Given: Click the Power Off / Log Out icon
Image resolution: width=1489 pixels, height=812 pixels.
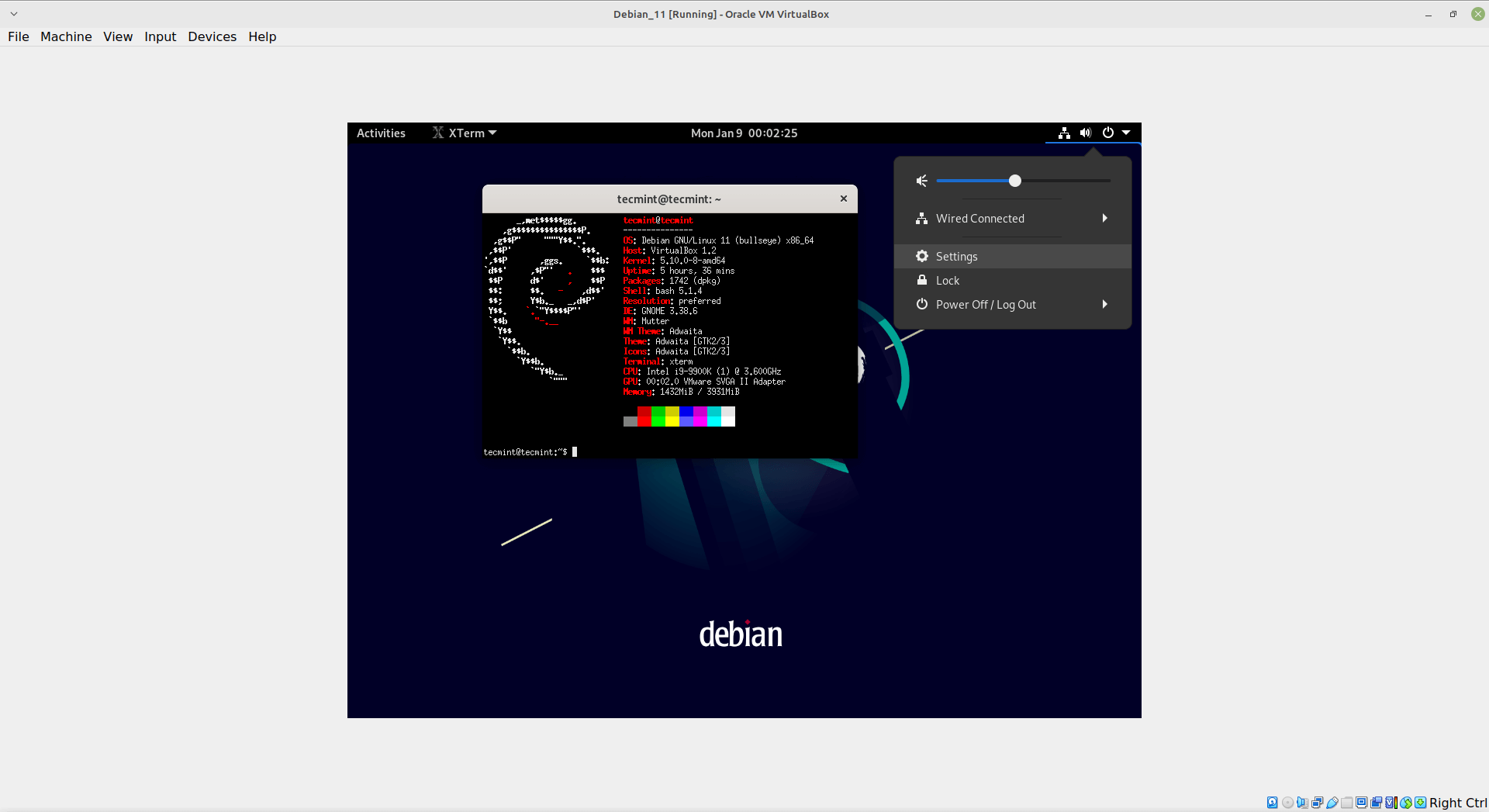Looking at the screenshot, I should click(922, 304).
